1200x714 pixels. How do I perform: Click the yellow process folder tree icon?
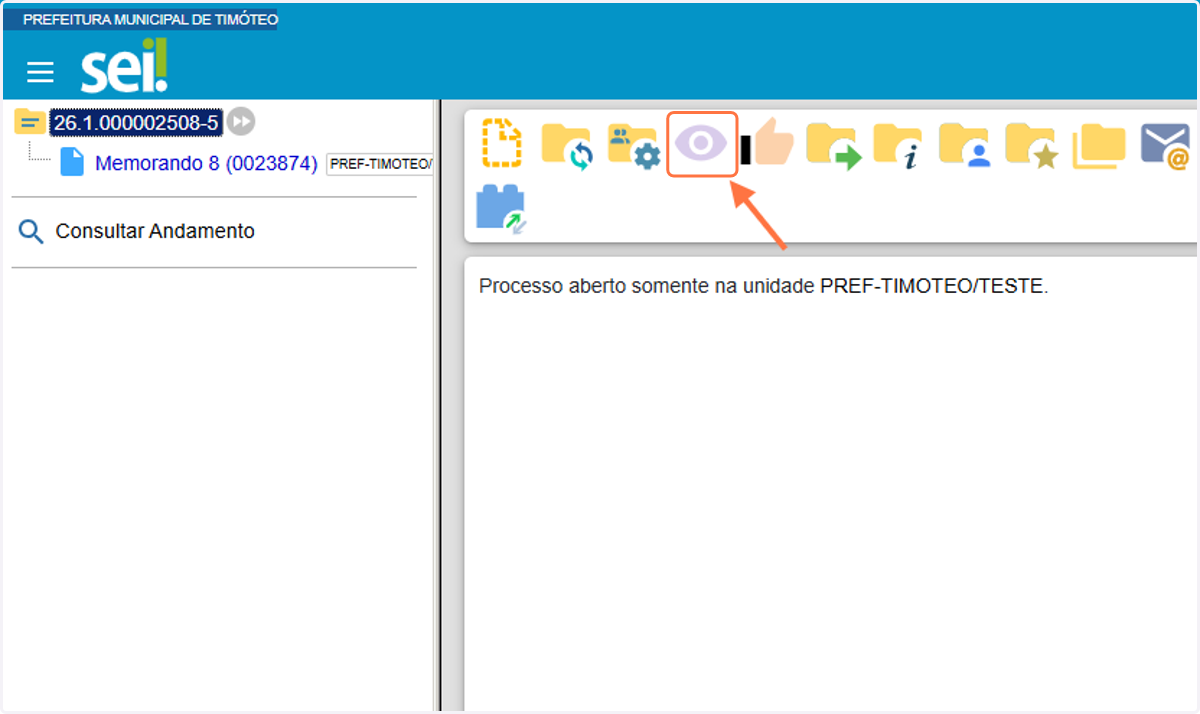click(29, 123)
